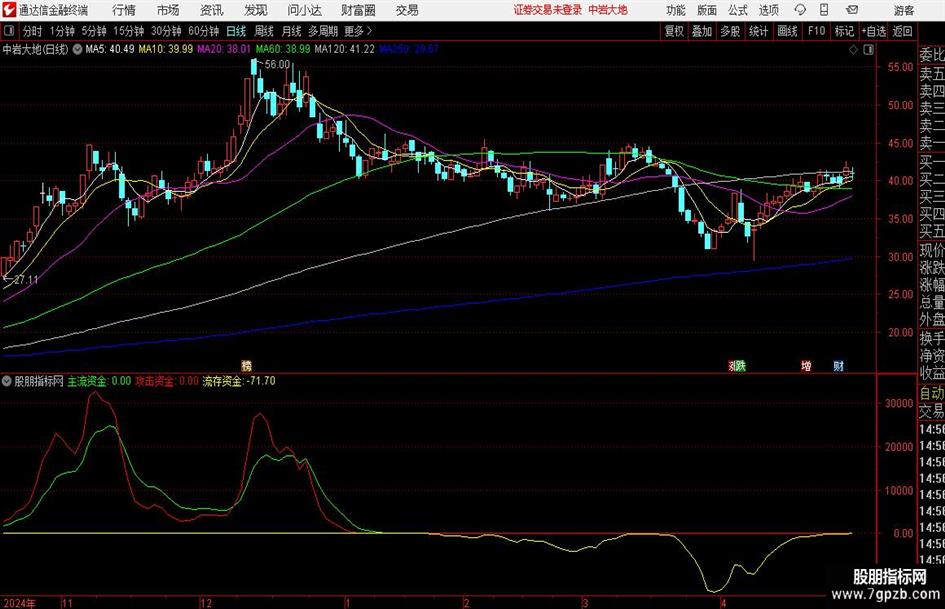Screen dimensions: 945x609
Task: Click the 流存资金: -71.70 value
Action: coord(239,381)
